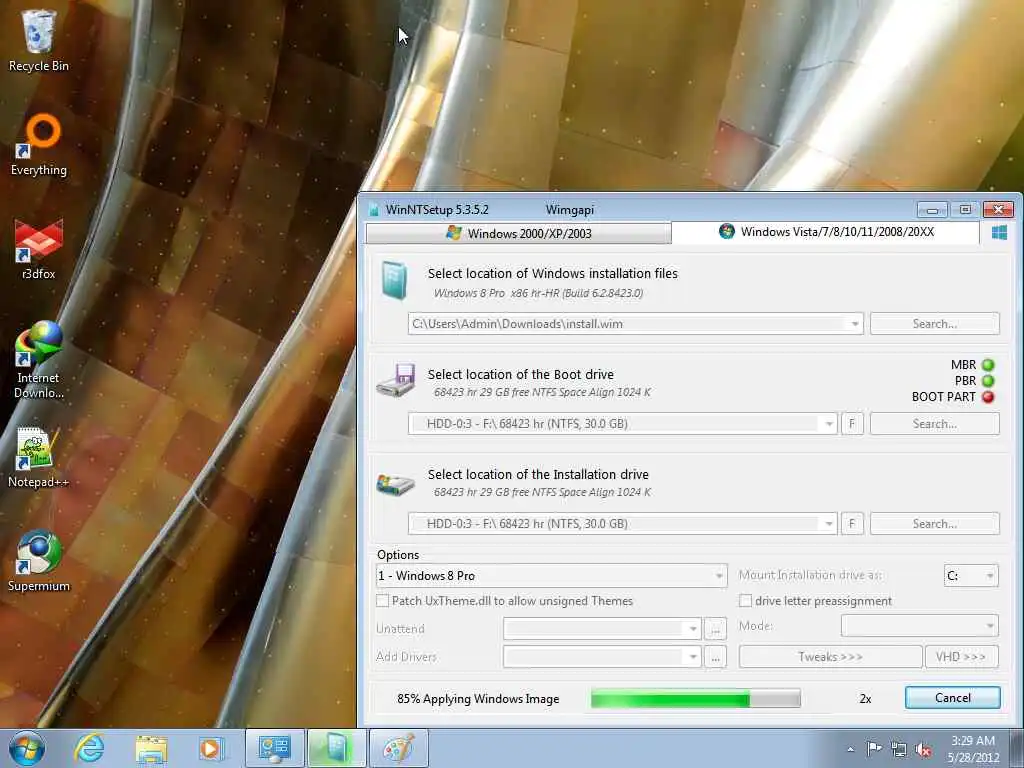The width and height of the screenshot is (1024, 768).
Task: Open the Supermium browser shortcut
Action: 39,562
